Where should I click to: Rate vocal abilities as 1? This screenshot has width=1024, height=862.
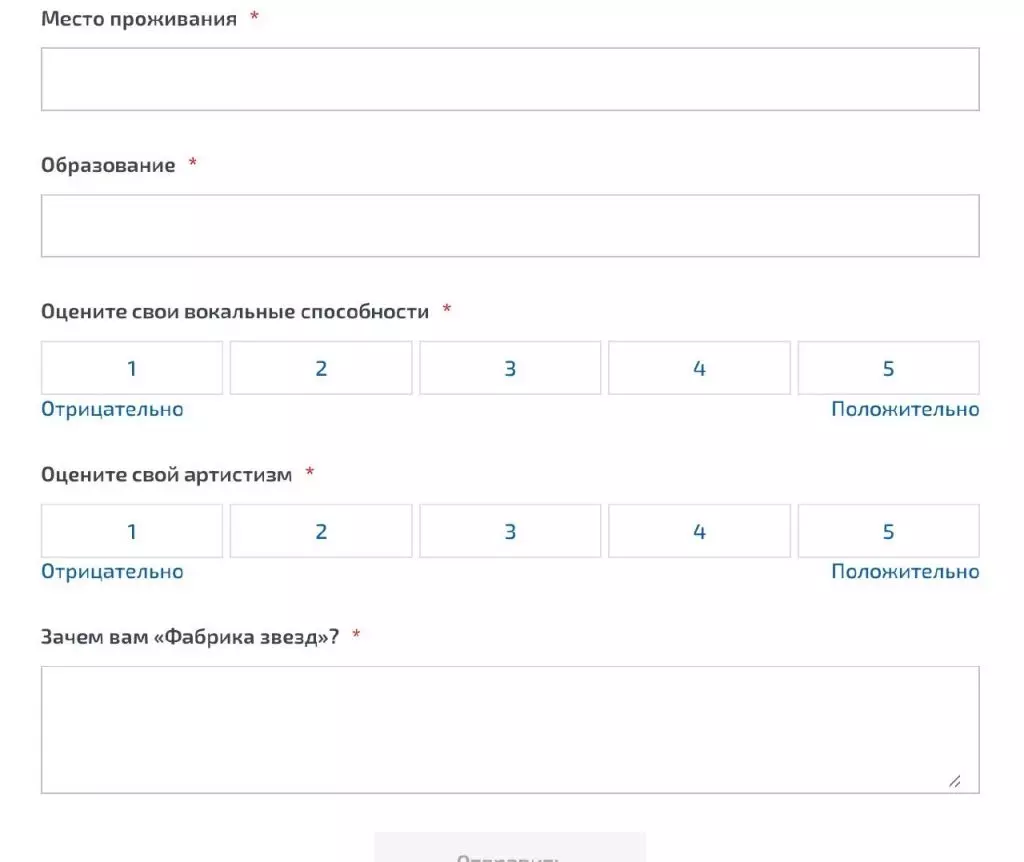tap(132, 368)
